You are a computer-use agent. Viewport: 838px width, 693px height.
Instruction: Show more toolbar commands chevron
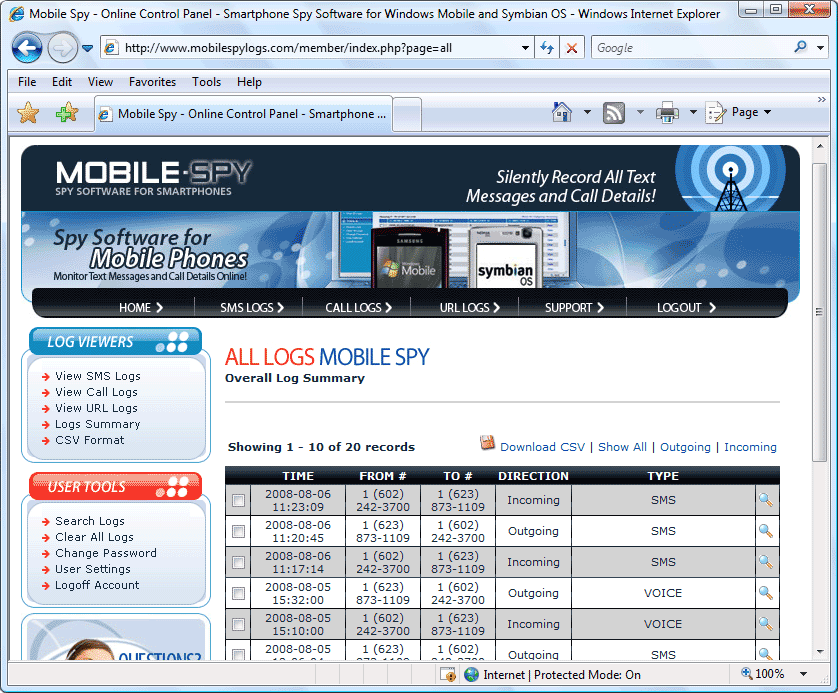[x=821, y=99]
